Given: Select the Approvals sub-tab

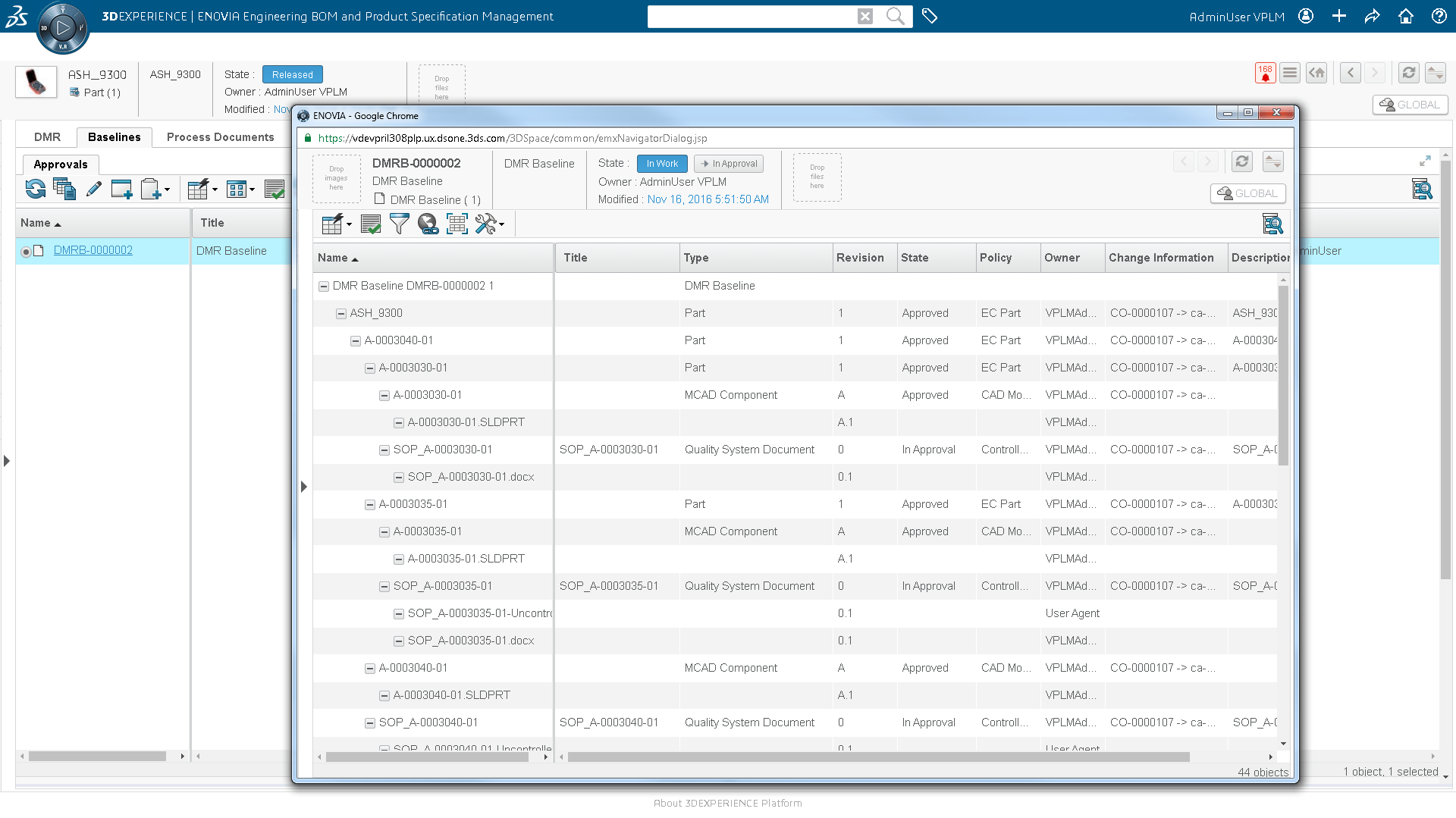Looking at the screenshot, I should [61, 165].
